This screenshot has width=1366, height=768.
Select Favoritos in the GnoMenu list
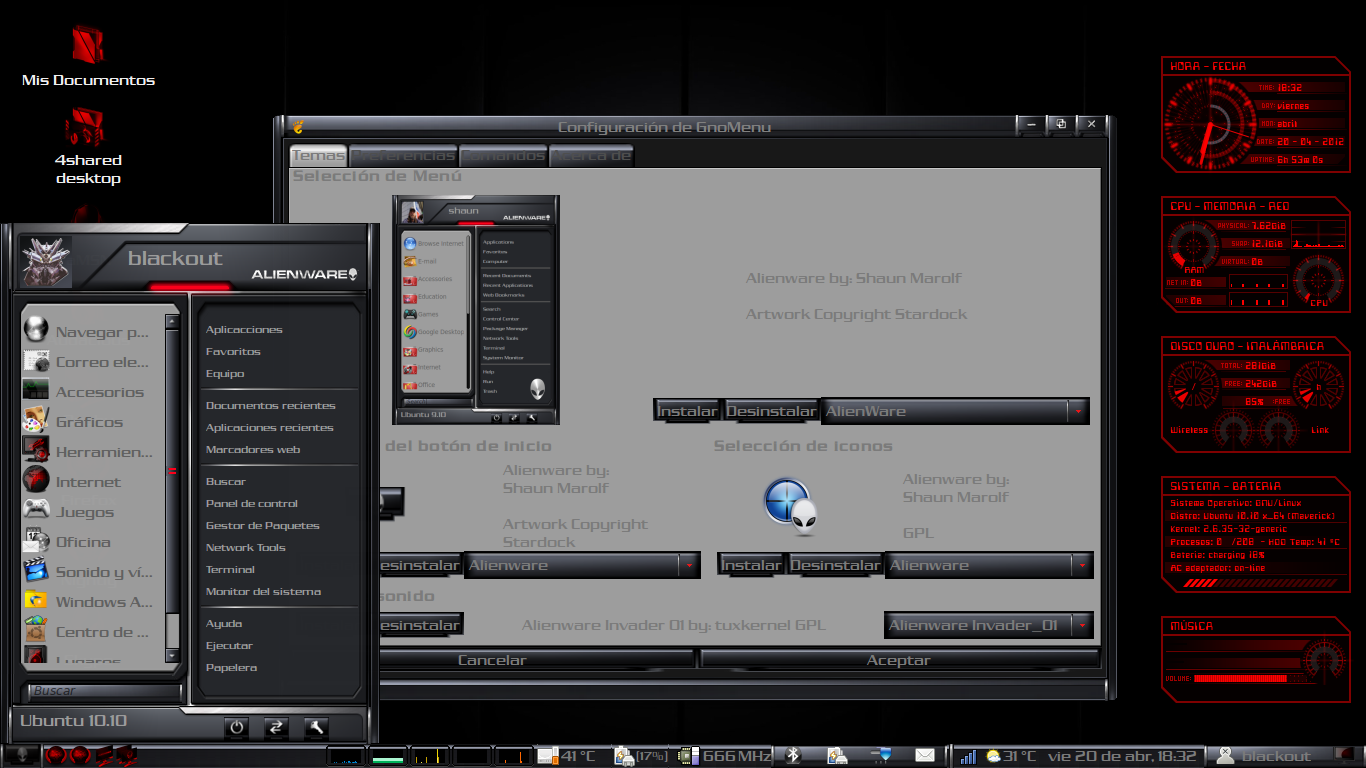click(233, 352)
